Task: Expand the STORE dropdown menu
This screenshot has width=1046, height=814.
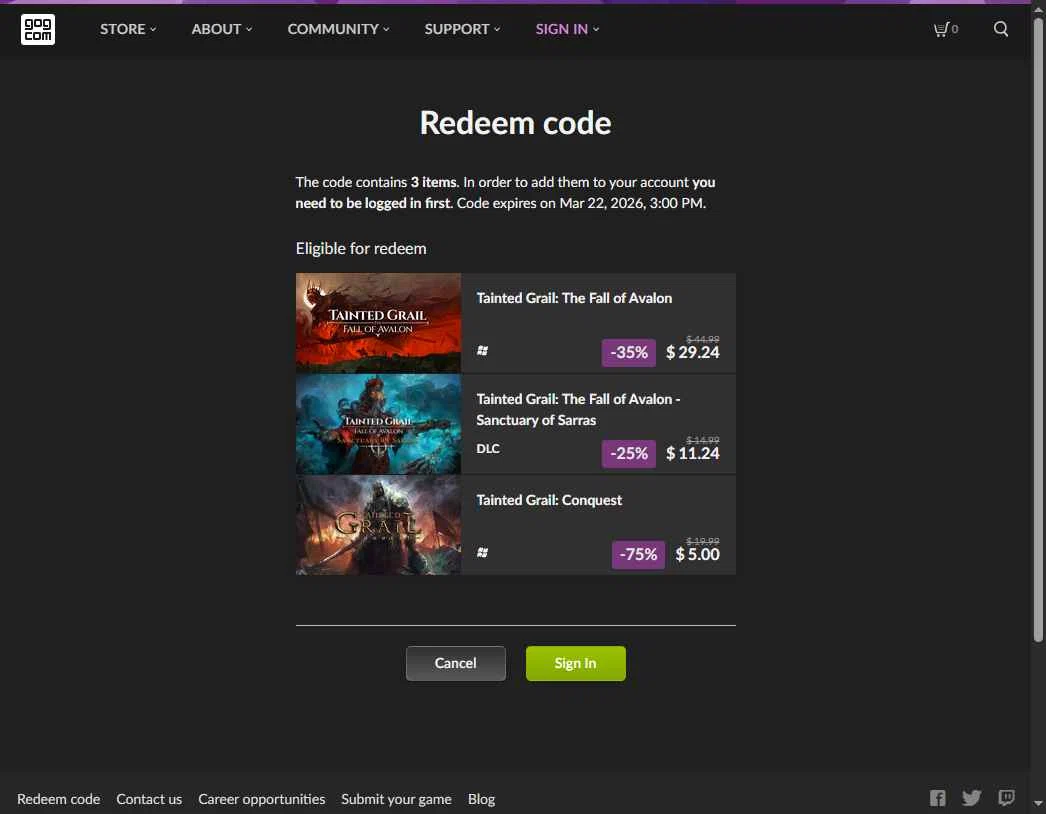Action: click(128, 29)
